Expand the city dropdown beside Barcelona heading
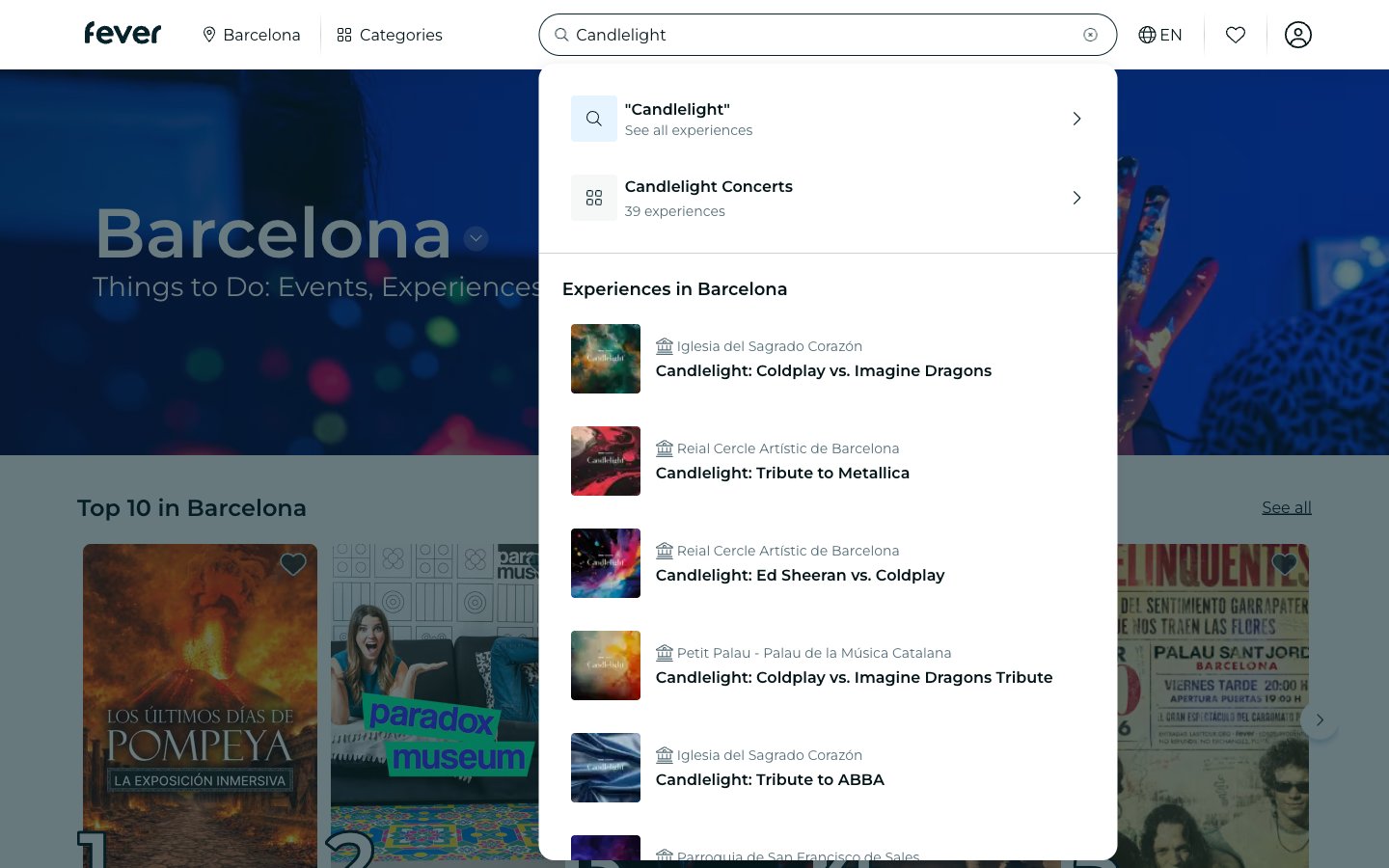1389x868 pixels. point(476,238)
